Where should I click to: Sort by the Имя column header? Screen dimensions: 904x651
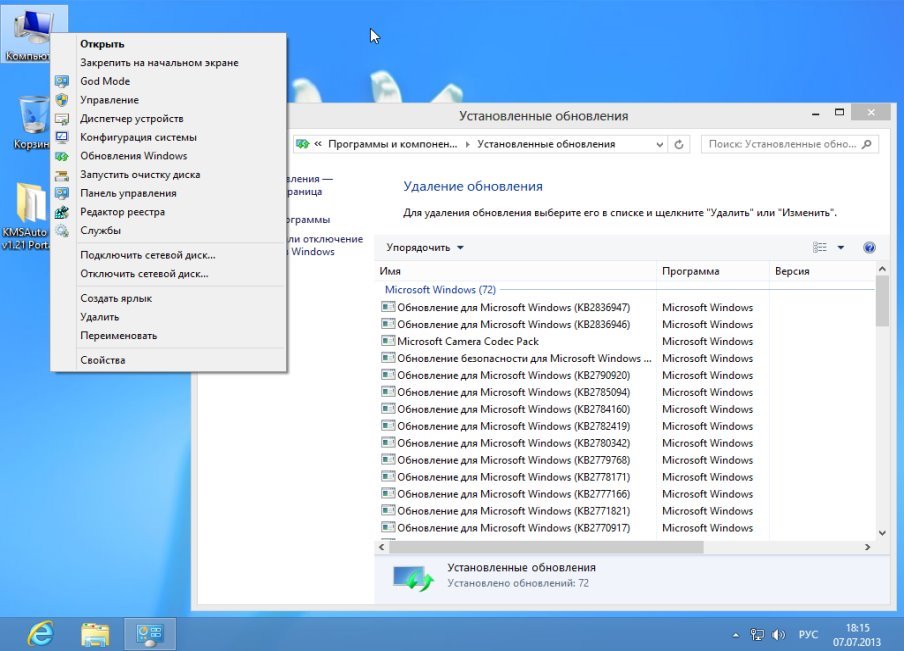click(515, 272)
